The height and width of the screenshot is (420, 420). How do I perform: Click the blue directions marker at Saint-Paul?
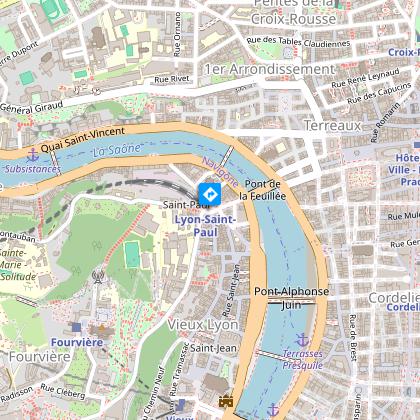click(210, 194)
